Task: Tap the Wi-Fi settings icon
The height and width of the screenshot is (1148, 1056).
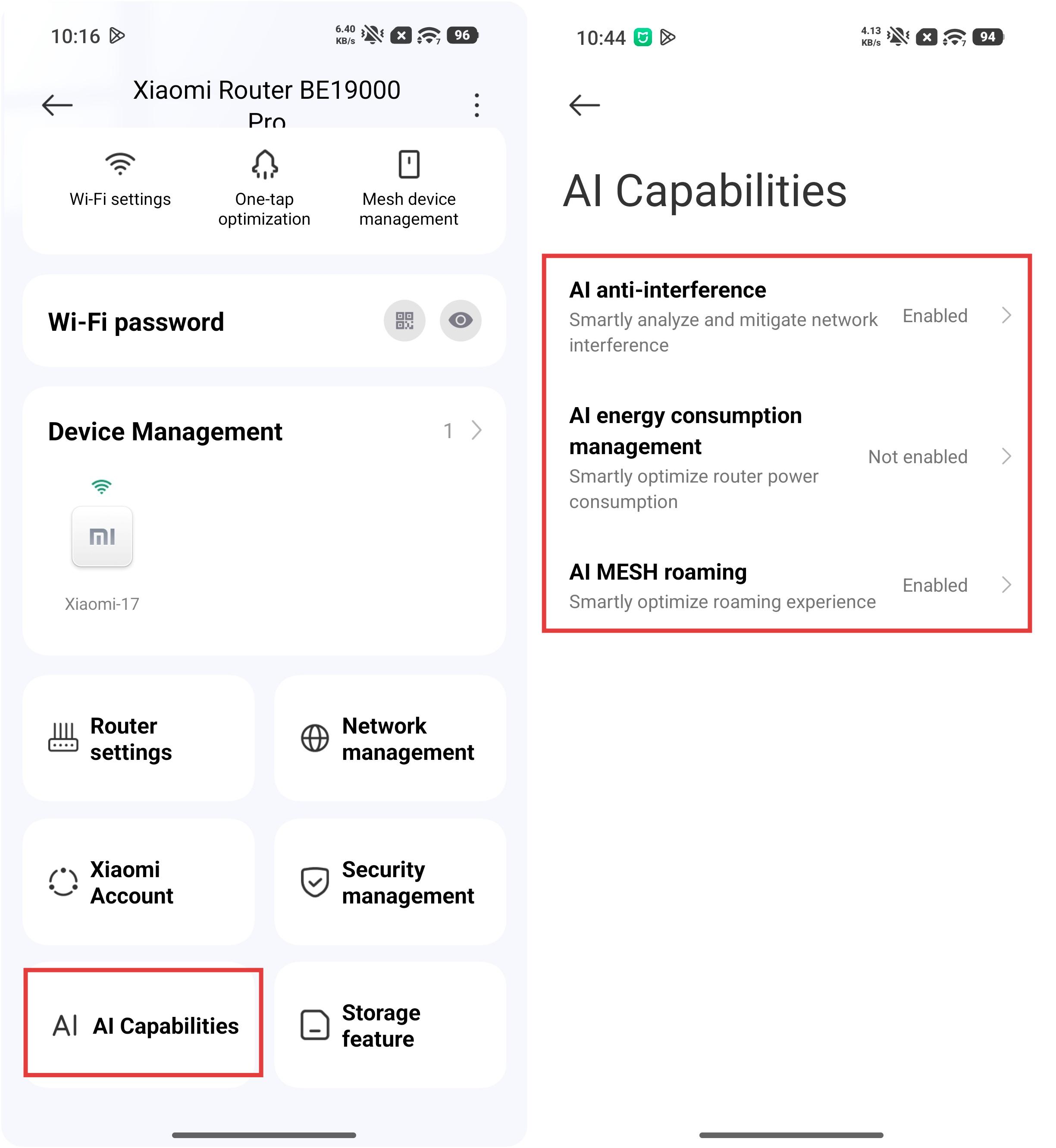Action: (120, 165)
